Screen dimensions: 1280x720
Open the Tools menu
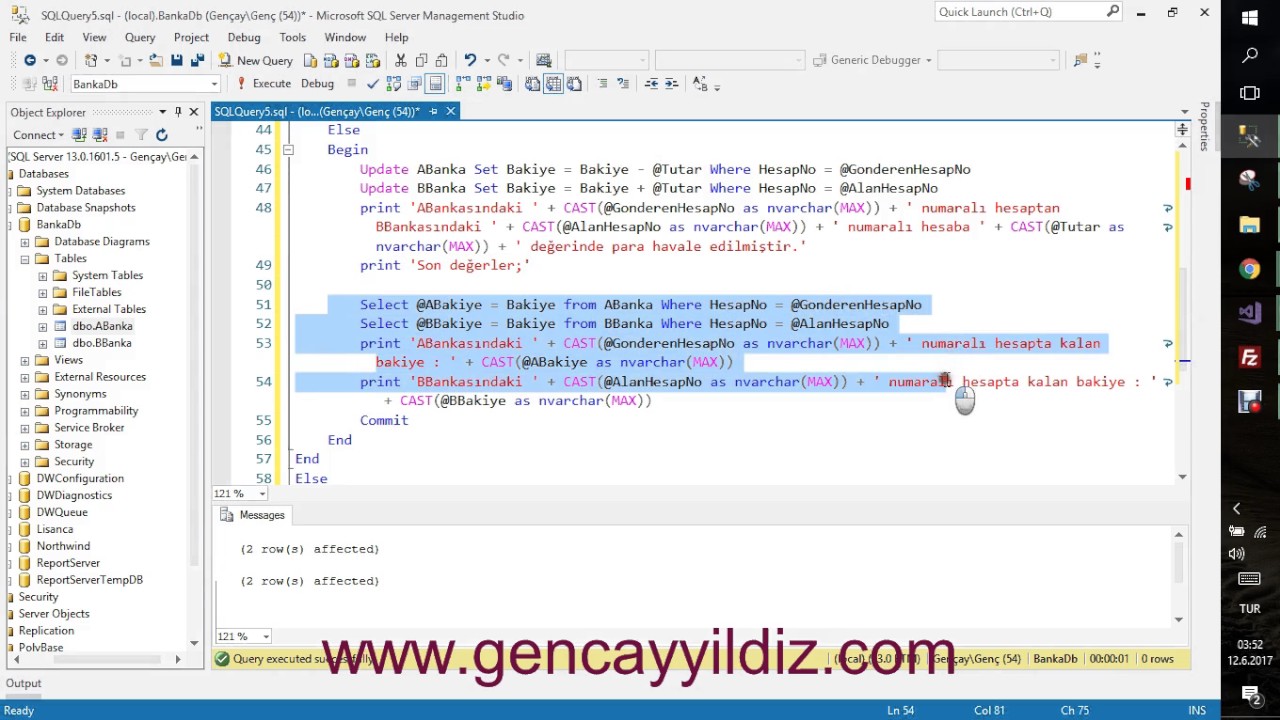click(293, 37)
